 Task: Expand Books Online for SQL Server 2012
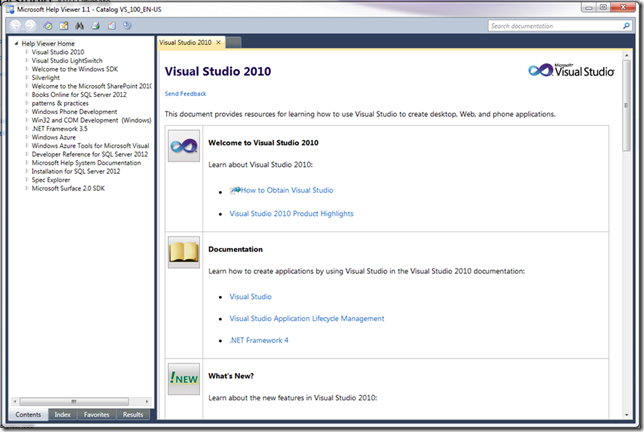tap(27, 94)
